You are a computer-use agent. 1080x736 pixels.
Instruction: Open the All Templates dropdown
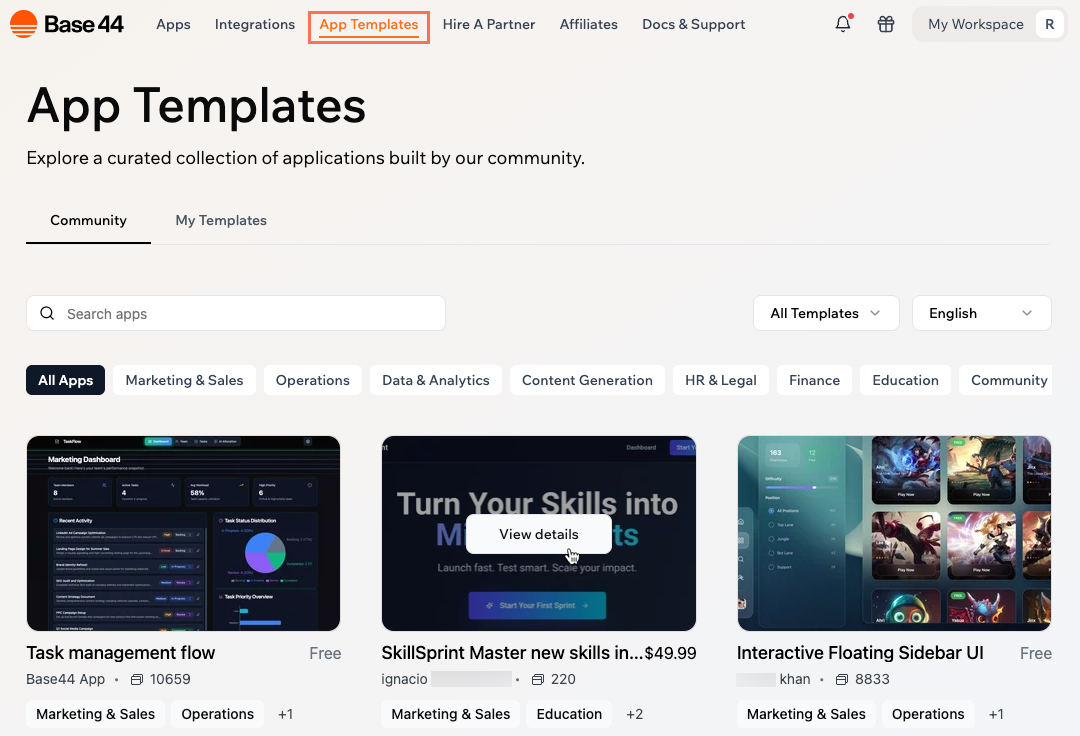pyautogui.click(x=826, y=313)
